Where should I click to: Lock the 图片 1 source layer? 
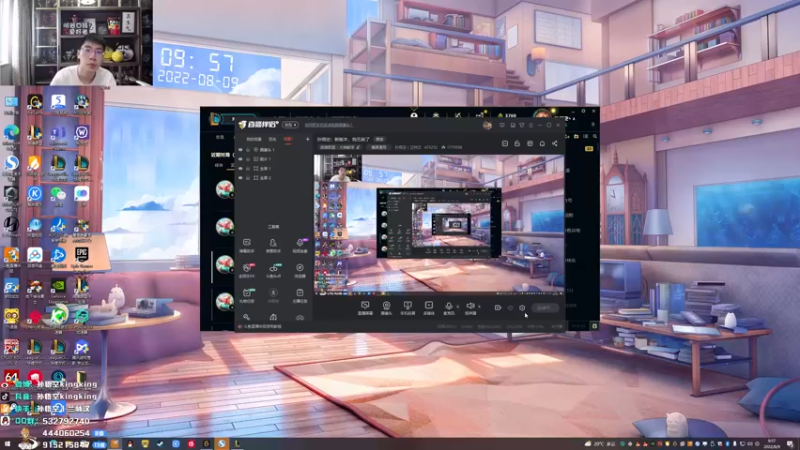pos(248,159)
